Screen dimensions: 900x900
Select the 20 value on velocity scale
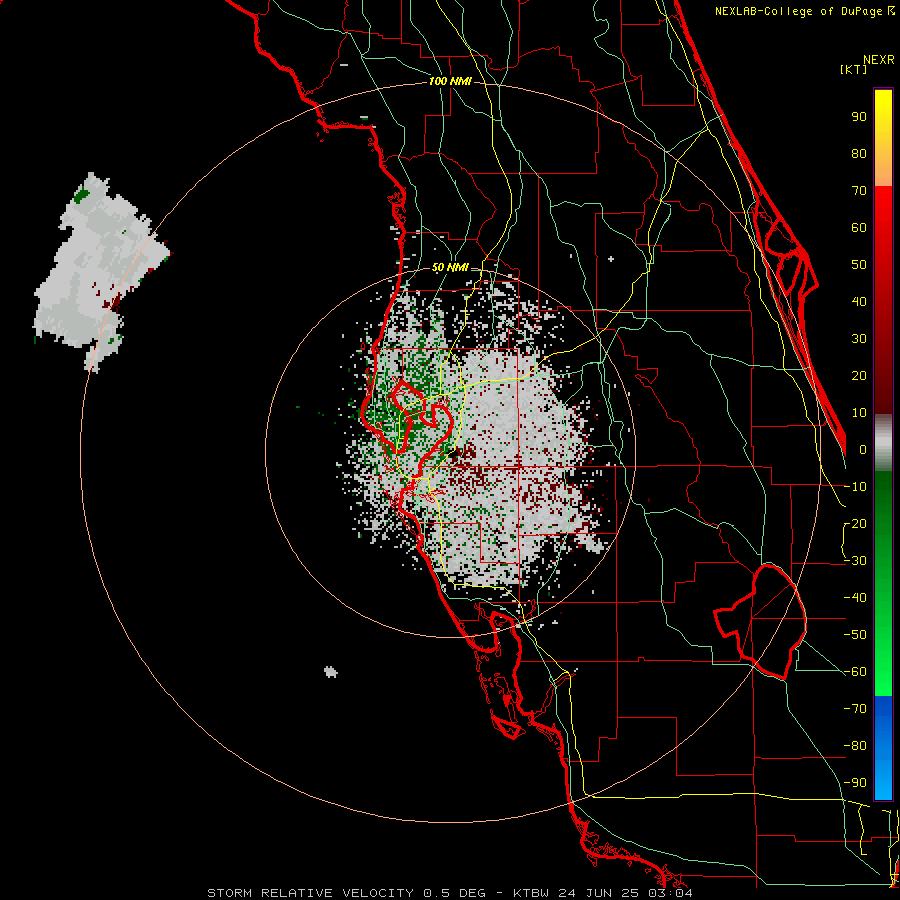[859, 376]
